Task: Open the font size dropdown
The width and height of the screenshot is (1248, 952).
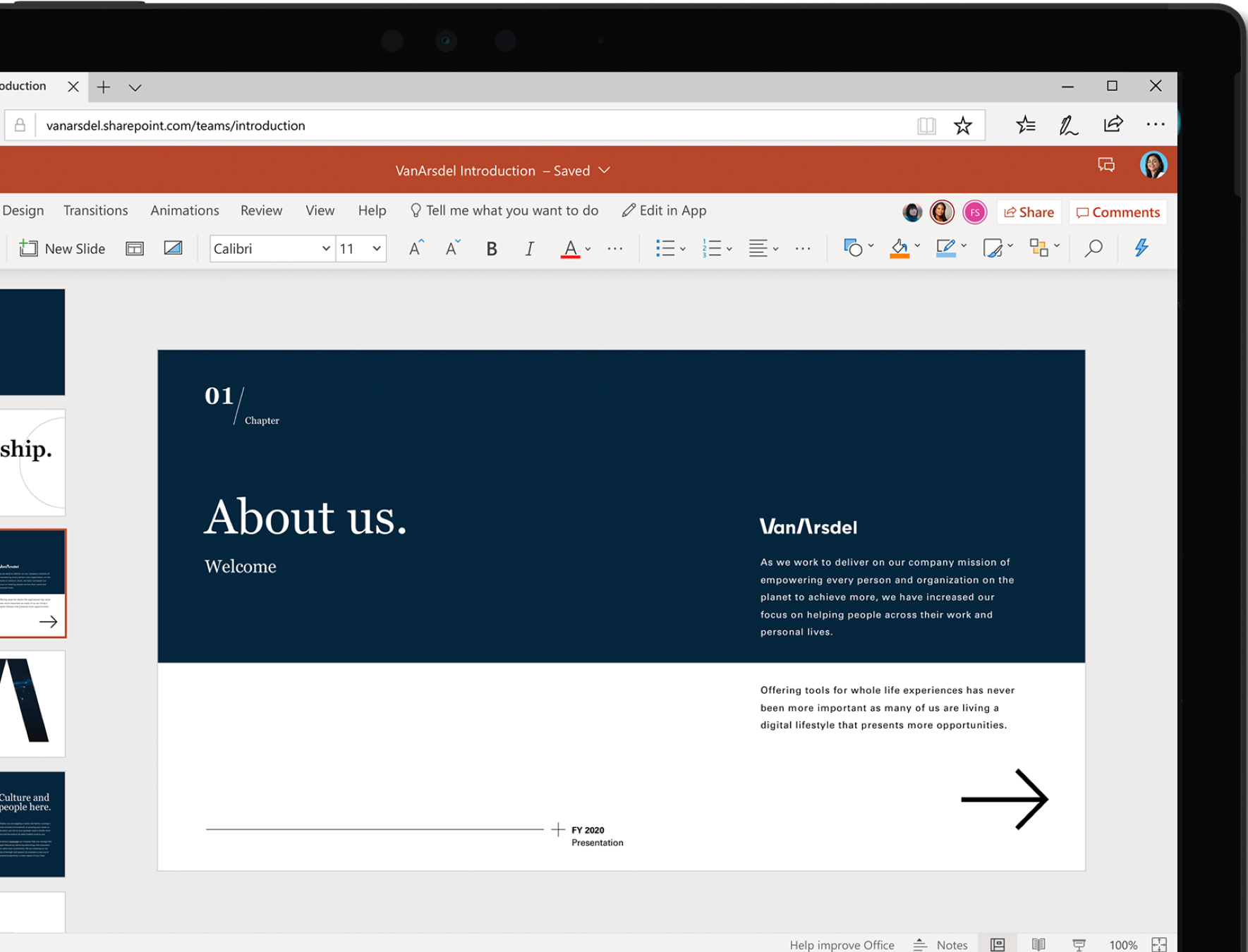Action: coord(376,248)
